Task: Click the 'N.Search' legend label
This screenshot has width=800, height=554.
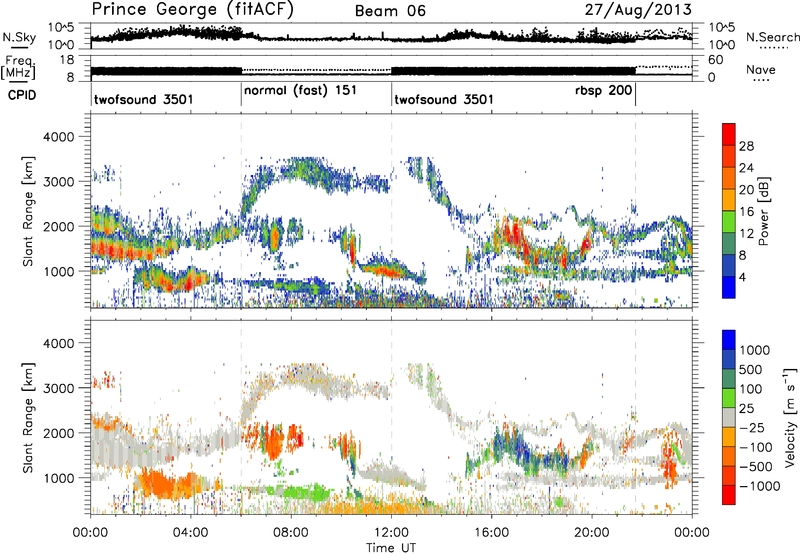Action: pyautogui.click(x=773, y=37)
